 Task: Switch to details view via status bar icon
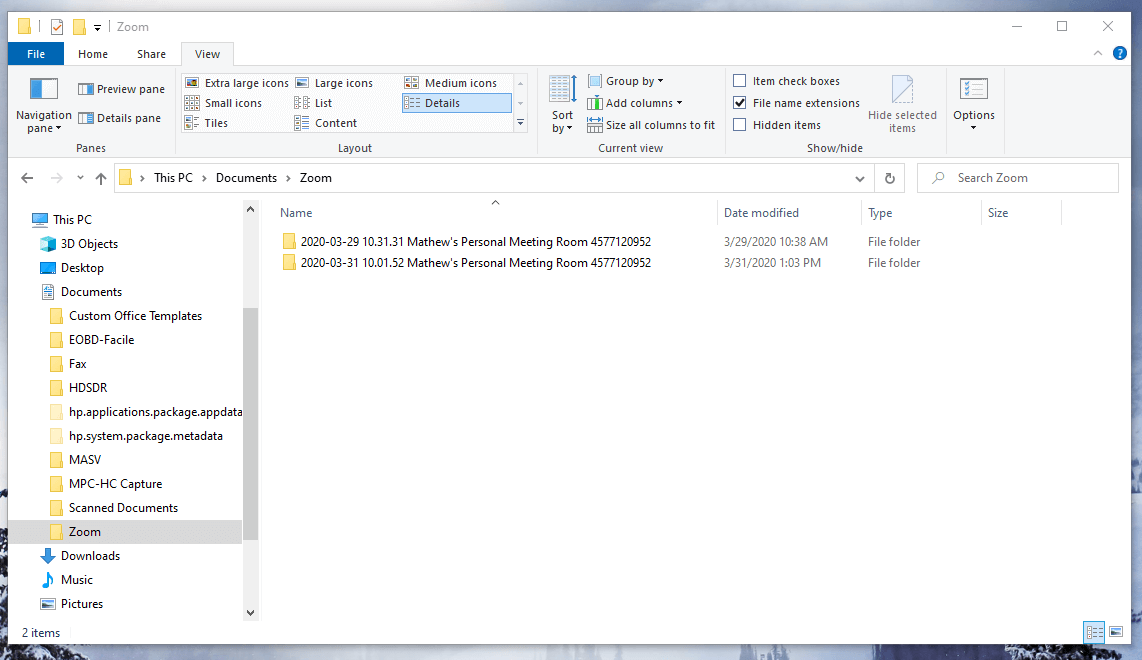click(x=1094, y=632)
